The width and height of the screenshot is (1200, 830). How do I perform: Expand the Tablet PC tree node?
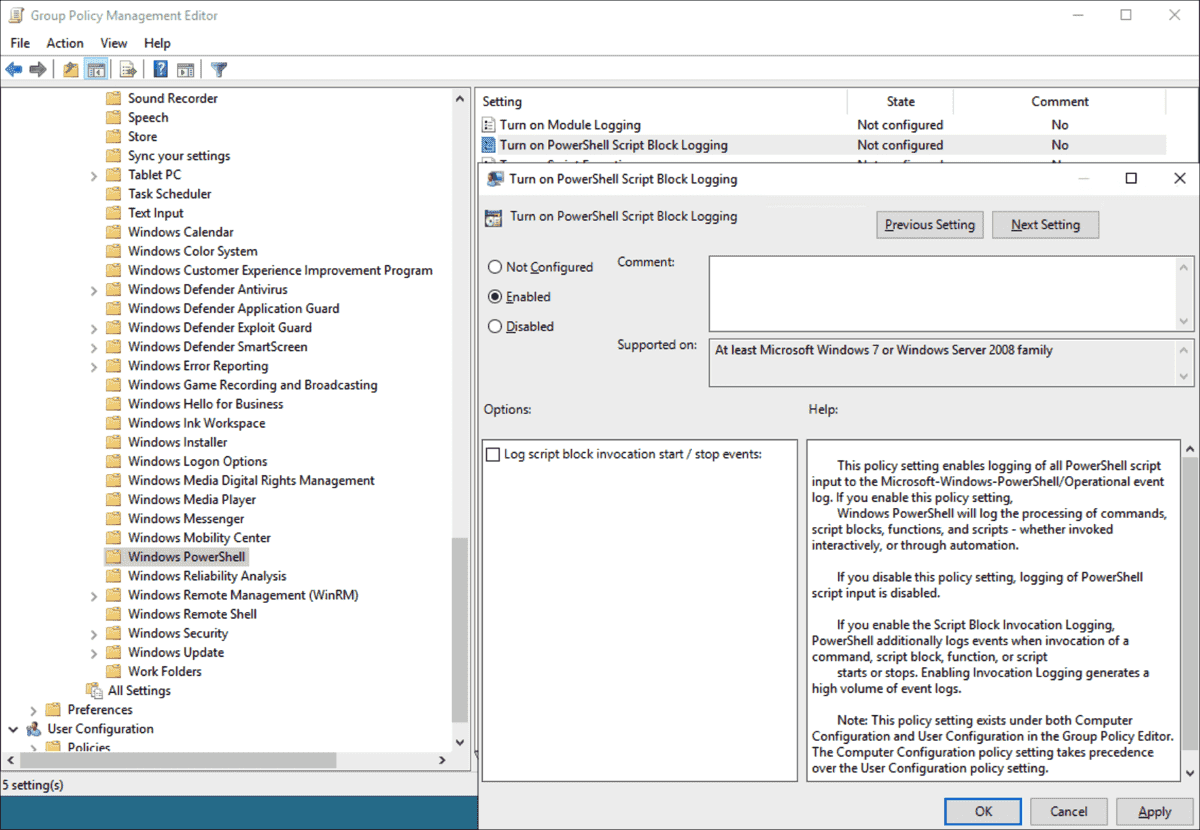93,175
